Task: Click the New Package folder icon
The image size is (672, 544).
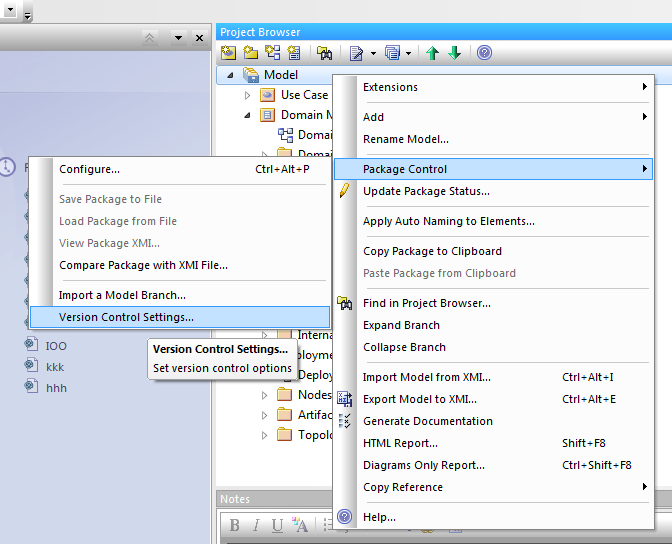Action: click(x=250, y=53)
